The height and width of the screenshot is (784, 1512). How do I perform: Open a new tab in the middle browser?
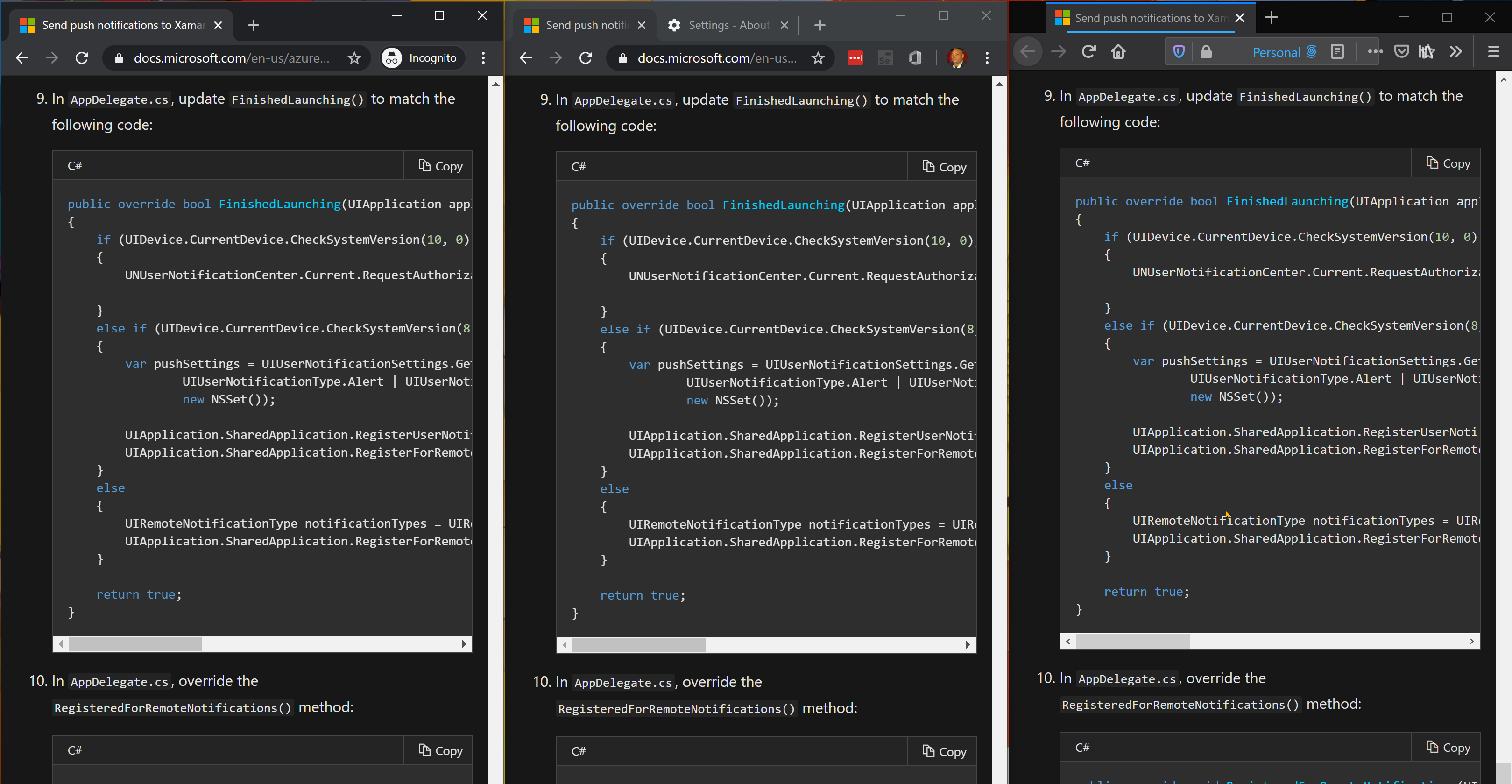point(820,25)
